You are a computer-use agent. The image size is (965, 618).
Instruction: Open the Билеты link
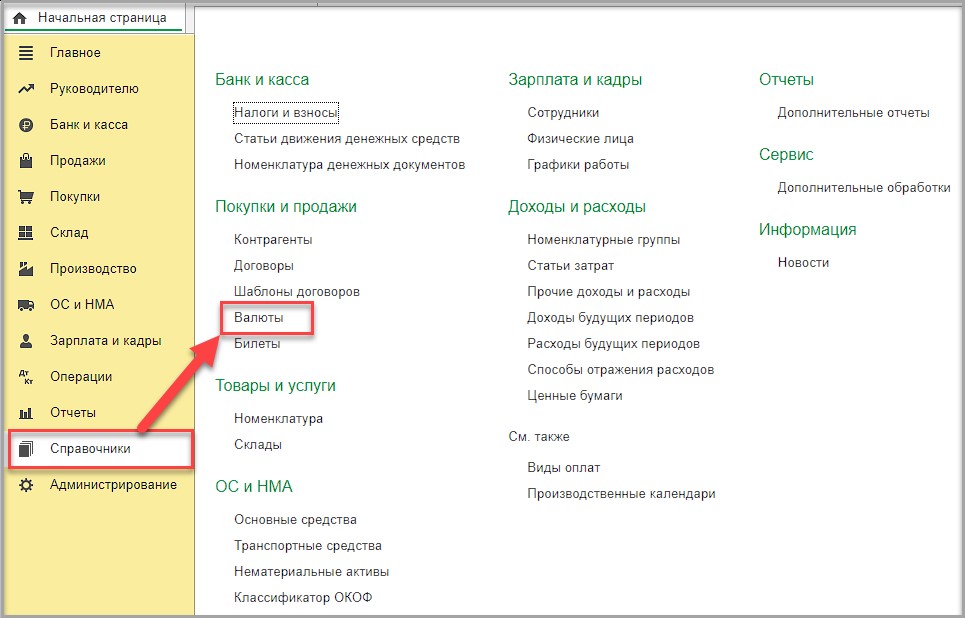[257, 343]
